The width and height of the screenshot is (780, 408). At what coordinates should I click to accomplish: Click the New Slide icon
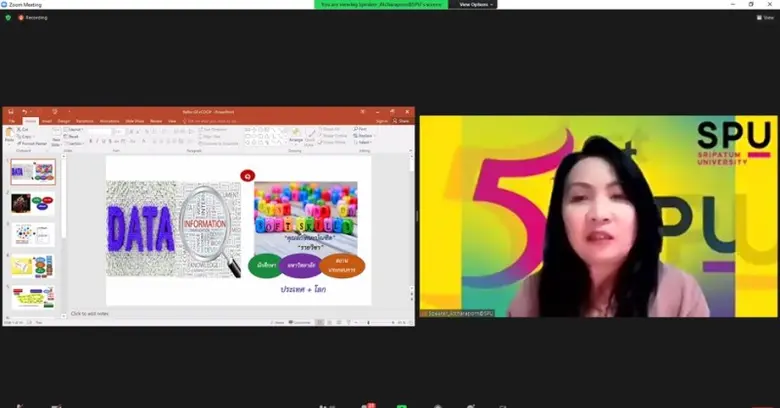point(56,134)
